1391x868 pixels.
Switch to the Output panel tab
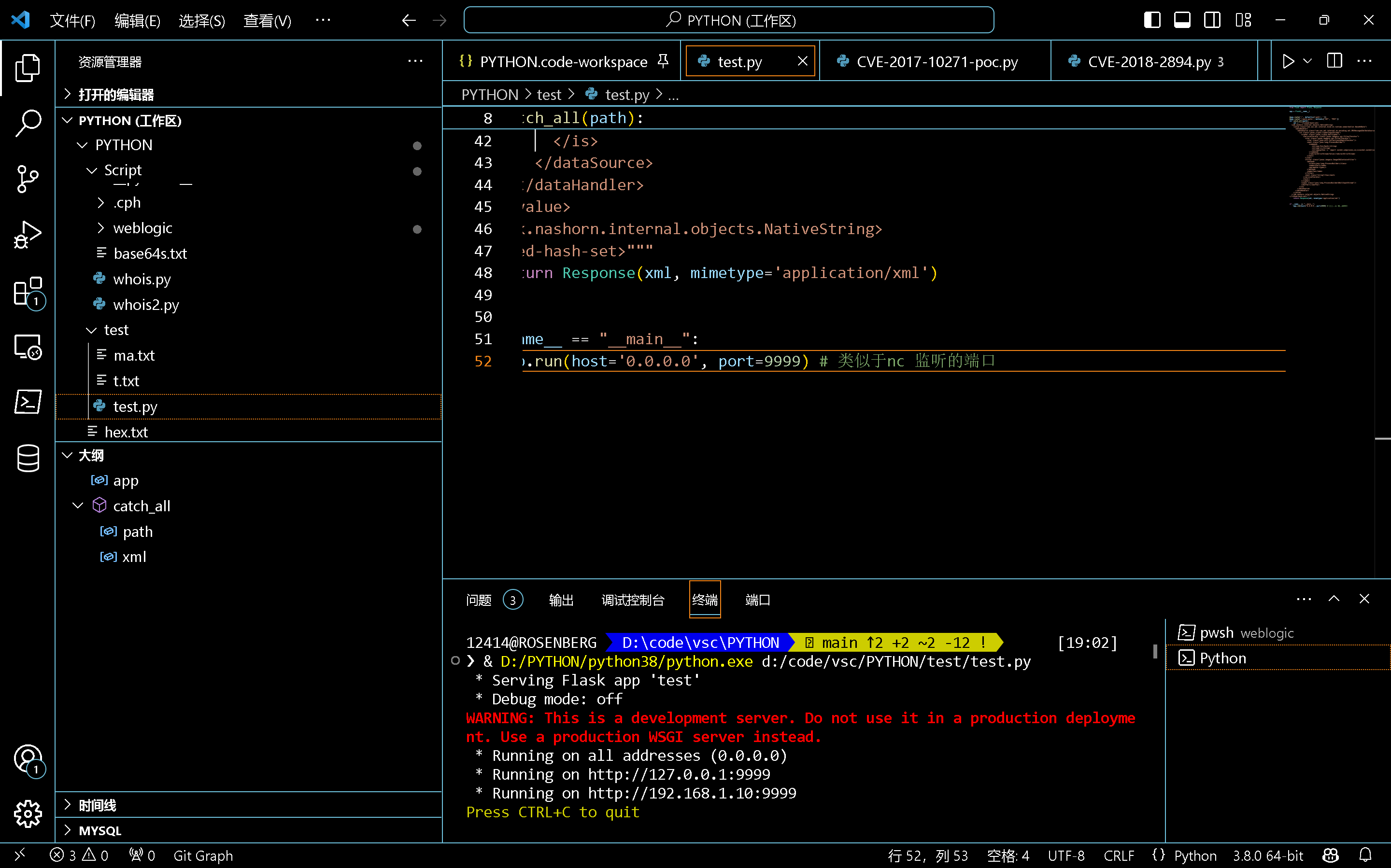[x=561, y=599]
